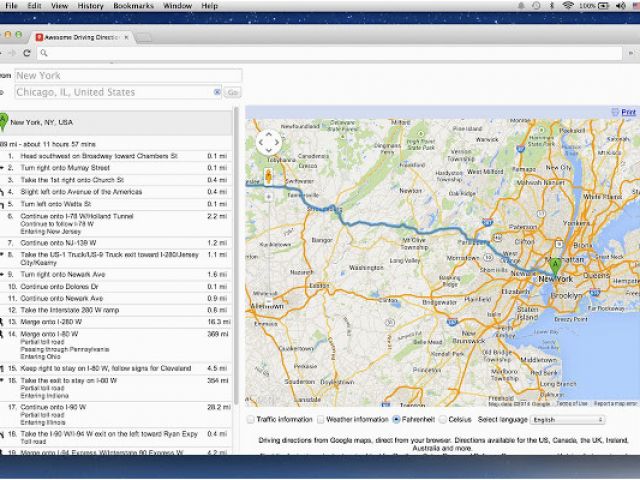Click the From field containing New York
This screenshot has width=640, height=480.
pyautogui.click(x=128, y=76)
